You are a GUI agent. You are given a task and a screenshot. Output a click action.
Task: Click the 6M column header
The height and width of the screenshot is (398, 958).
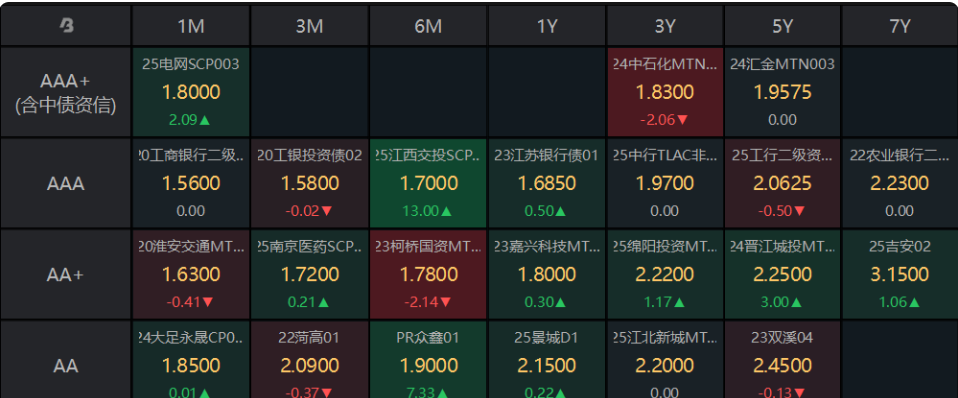point(428,26)
